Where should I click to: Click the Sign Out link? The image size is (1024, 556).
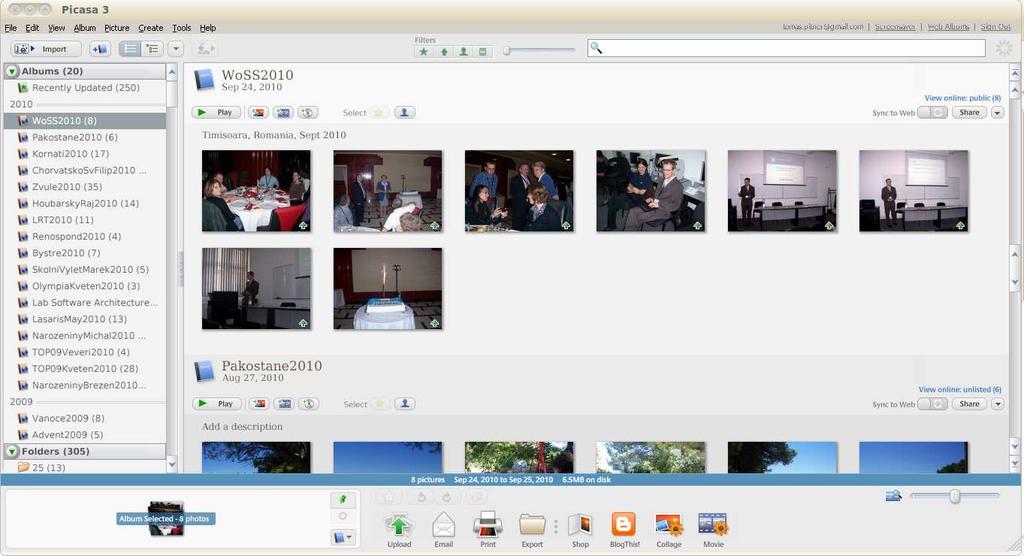tap(995, 27)
